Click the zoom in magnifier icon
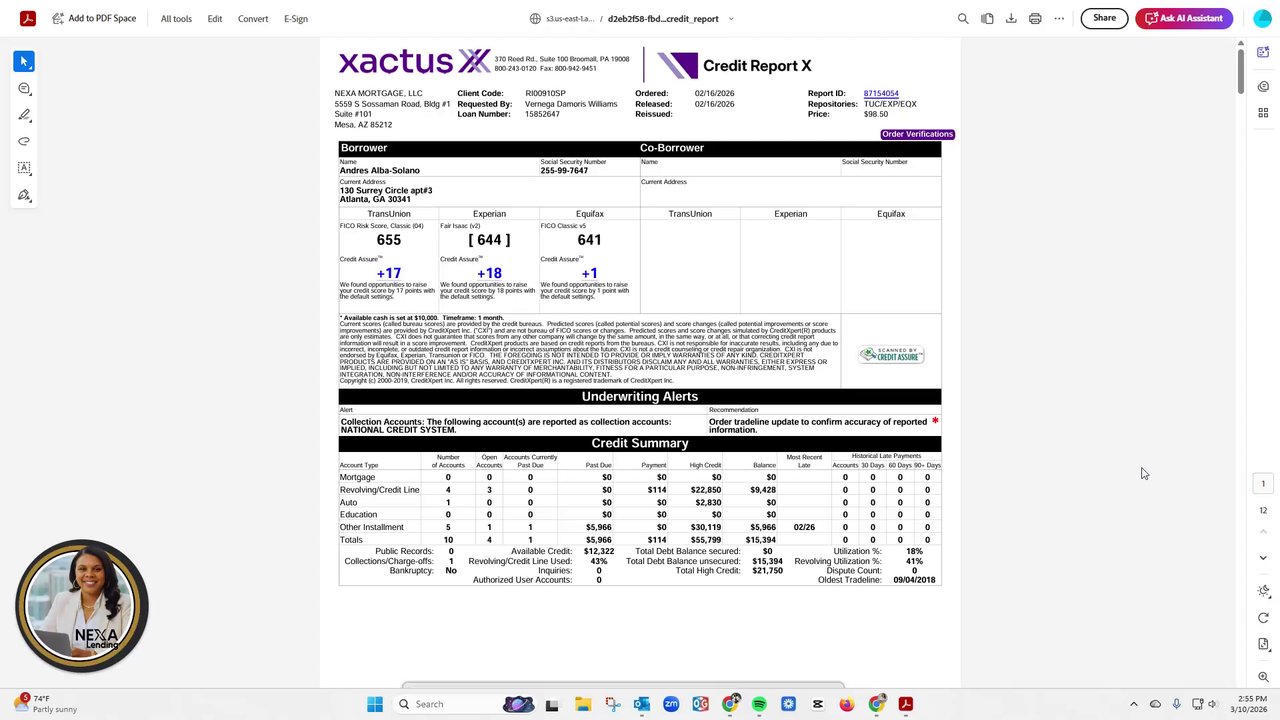The width and height of the screenshot is (1280, 720). (1263, 677)
